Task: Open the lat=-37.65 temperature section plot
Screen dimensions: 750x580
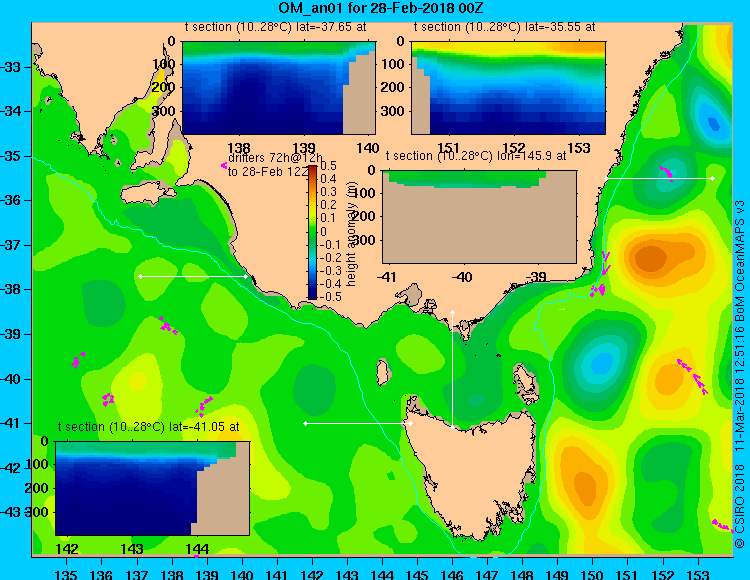Action: coord(278,88)
